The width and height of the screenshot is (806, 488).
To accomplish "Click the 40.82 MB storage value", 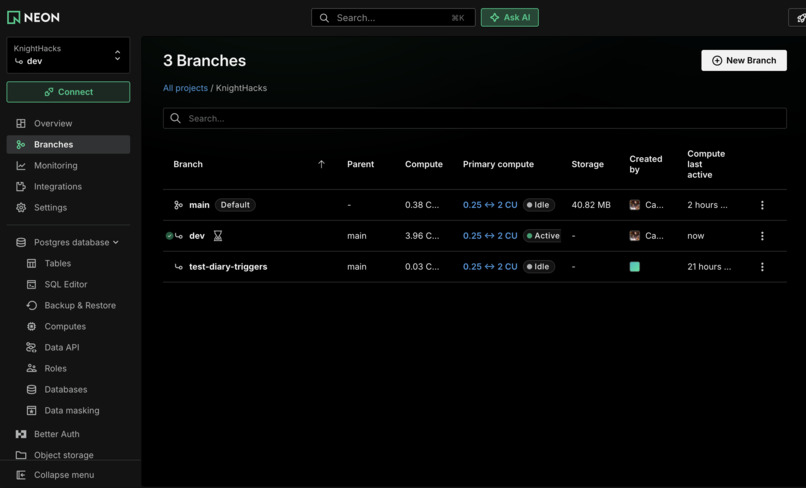I will 591,205.
